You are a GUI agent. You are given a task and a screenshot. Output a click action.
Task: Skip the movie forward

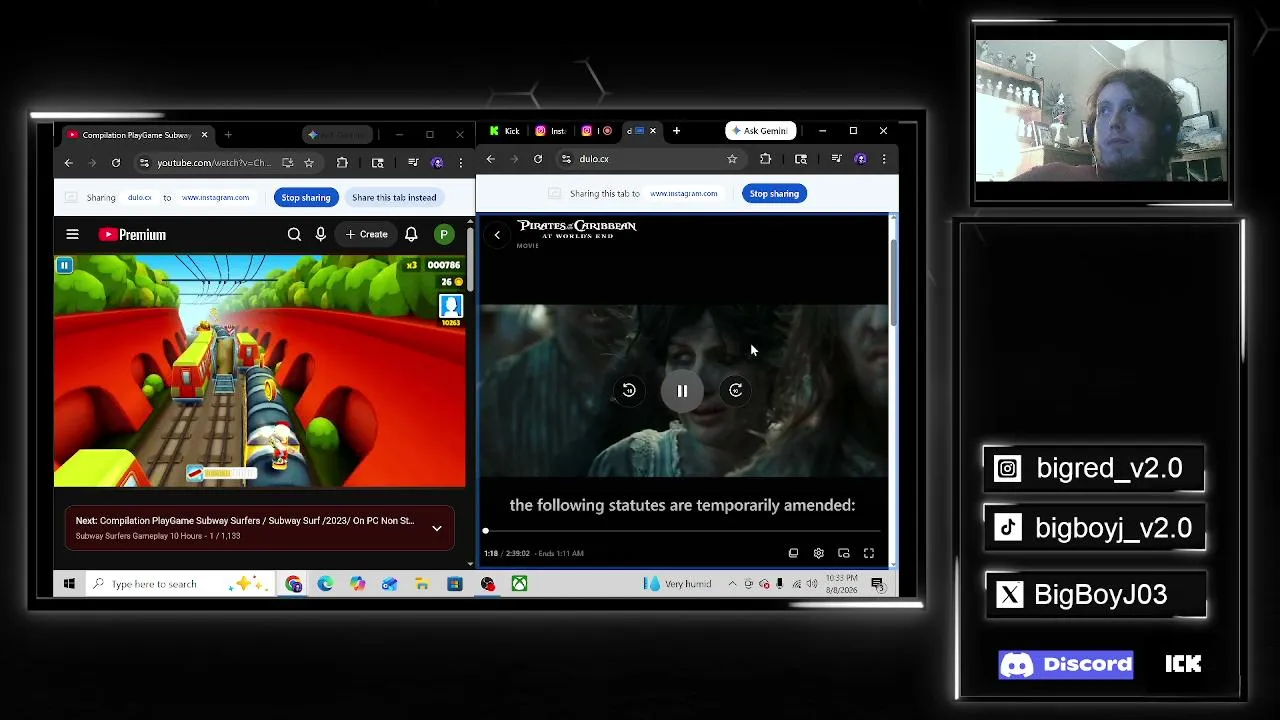click(x=735, y=391)
